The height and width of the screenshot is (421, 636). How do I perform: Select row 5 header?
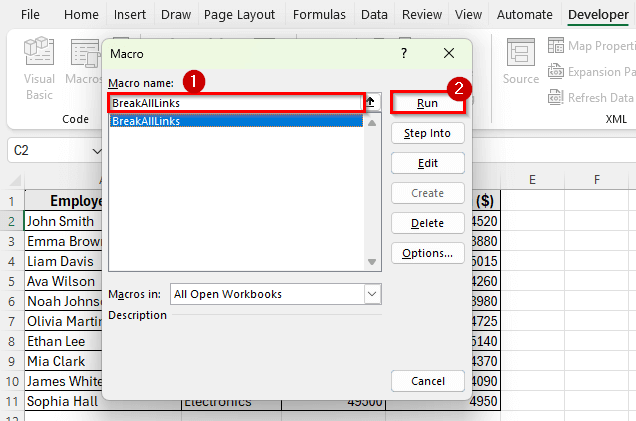coord(12,281)
